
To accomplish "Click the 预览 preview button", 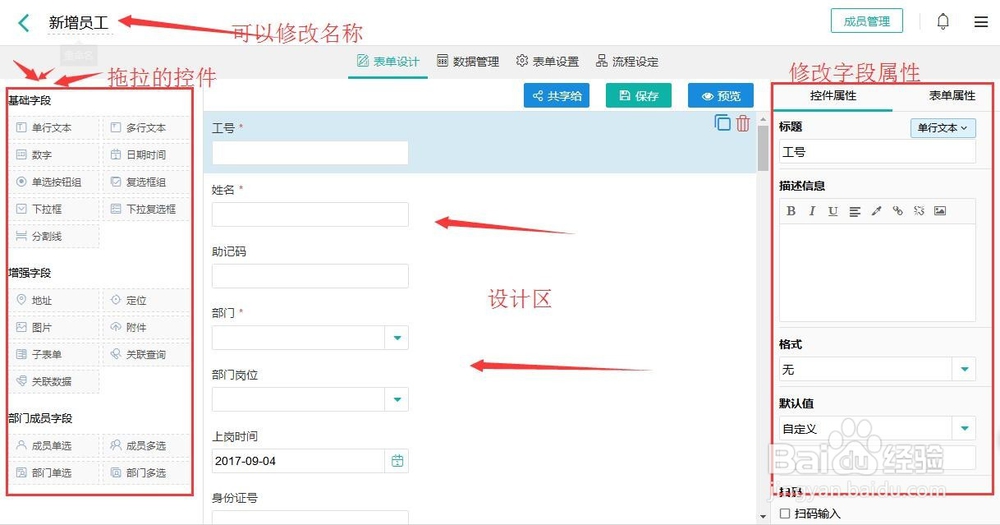I will pos(721,96).
